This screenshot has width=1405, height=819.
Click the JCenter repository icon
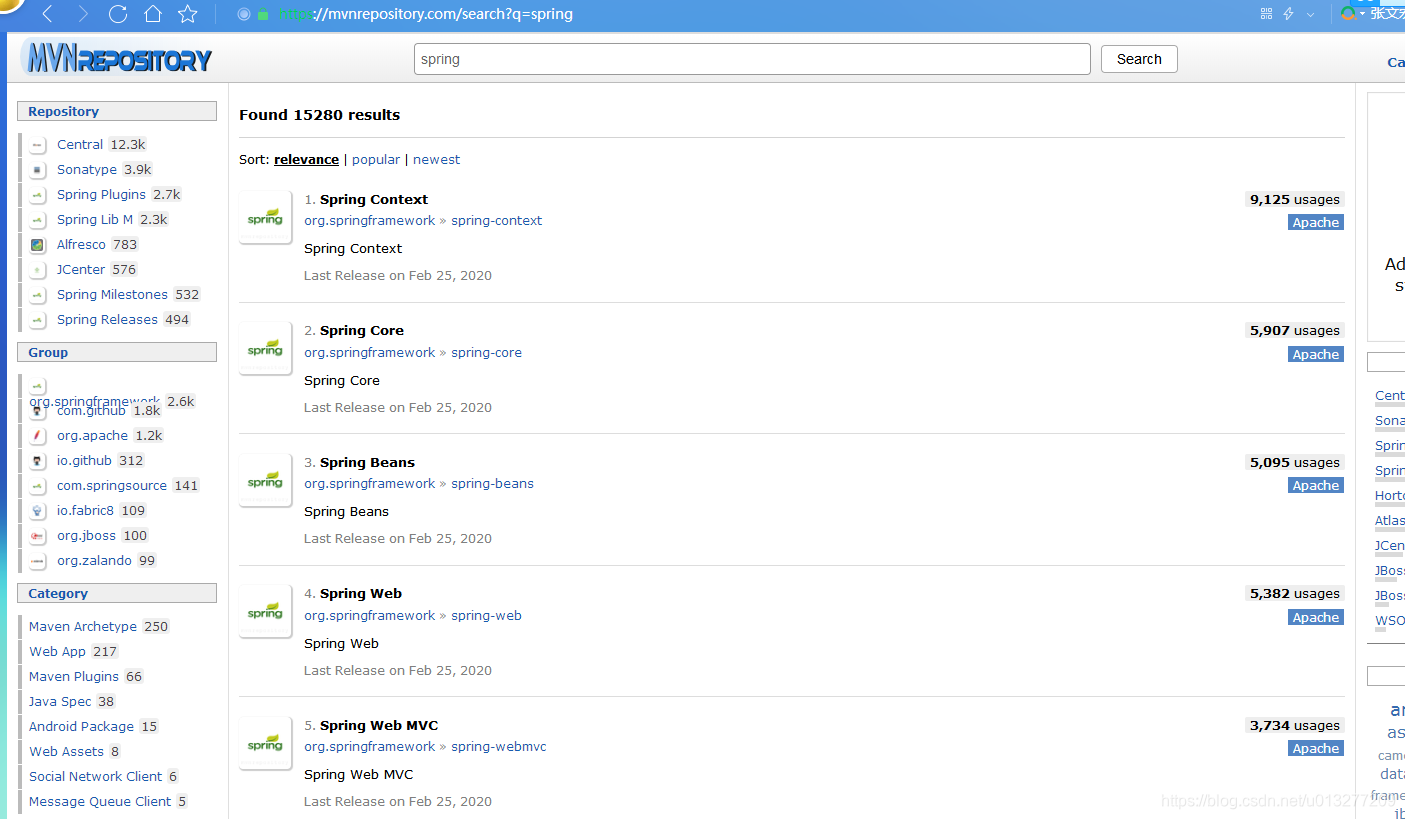tap(37, 270)
